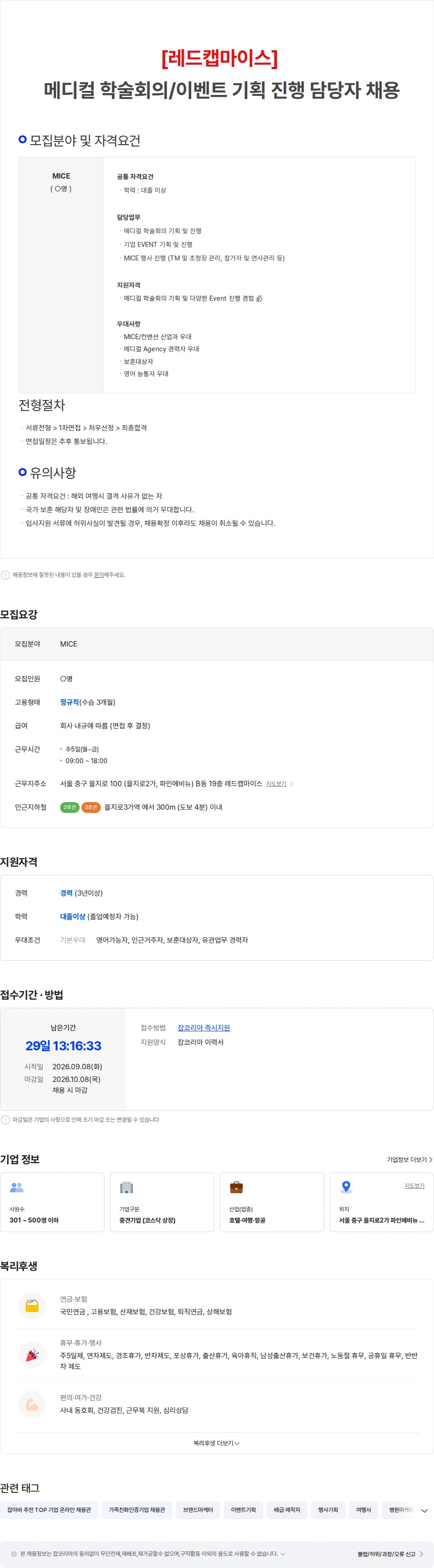Click the remaining time 29일 countdown
The width and height of the screenshot is (434, 1568).
pyautogui.click(x=63, y=1046)
